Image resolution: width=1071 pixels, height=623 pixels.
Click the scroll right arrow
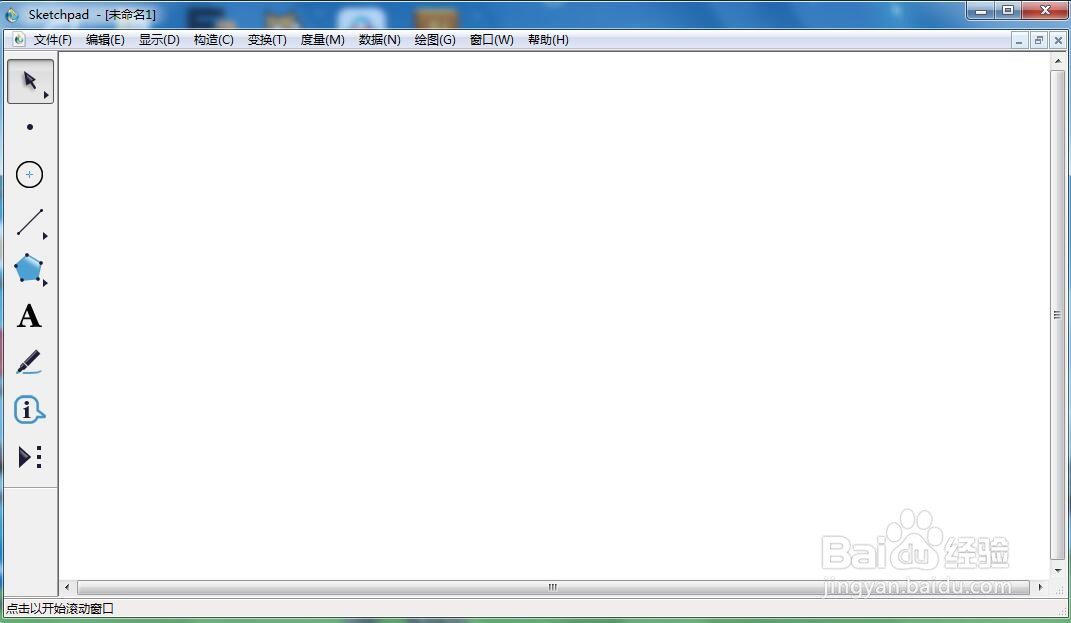click(x=1040, y=587)
